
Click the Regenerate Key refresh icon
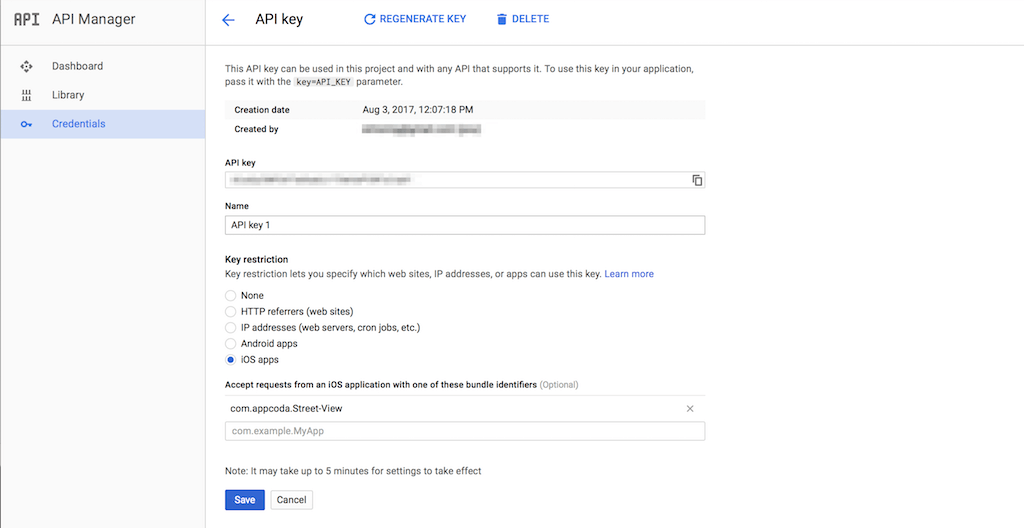(x=370, y=19)
